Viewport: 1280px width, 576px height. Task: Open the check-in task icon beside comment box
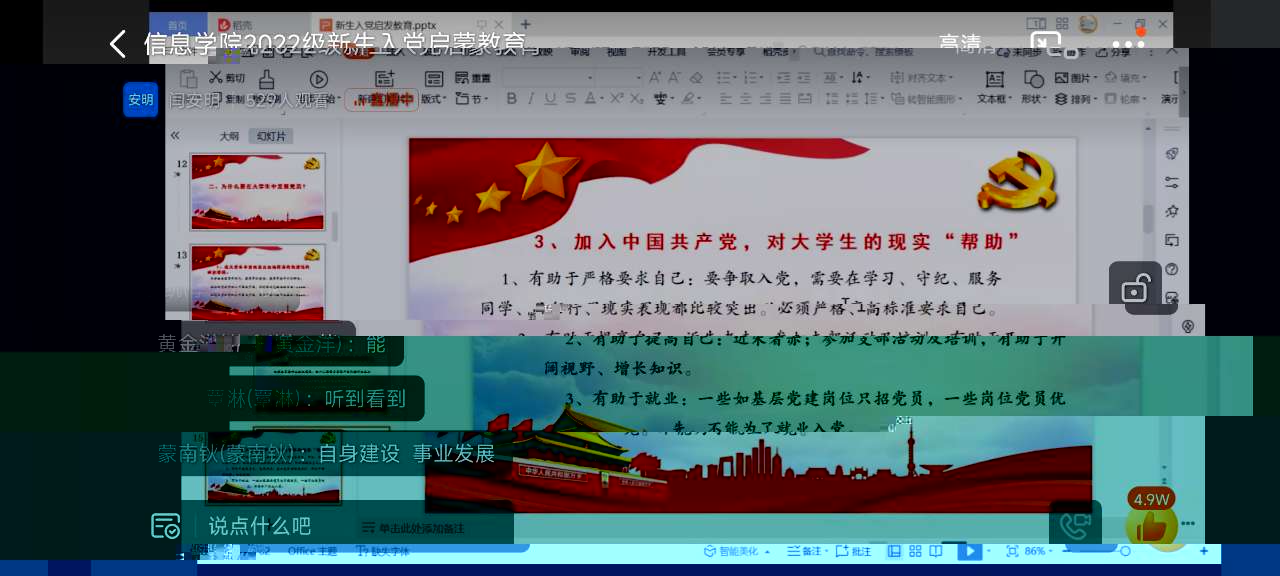(165, 526)
